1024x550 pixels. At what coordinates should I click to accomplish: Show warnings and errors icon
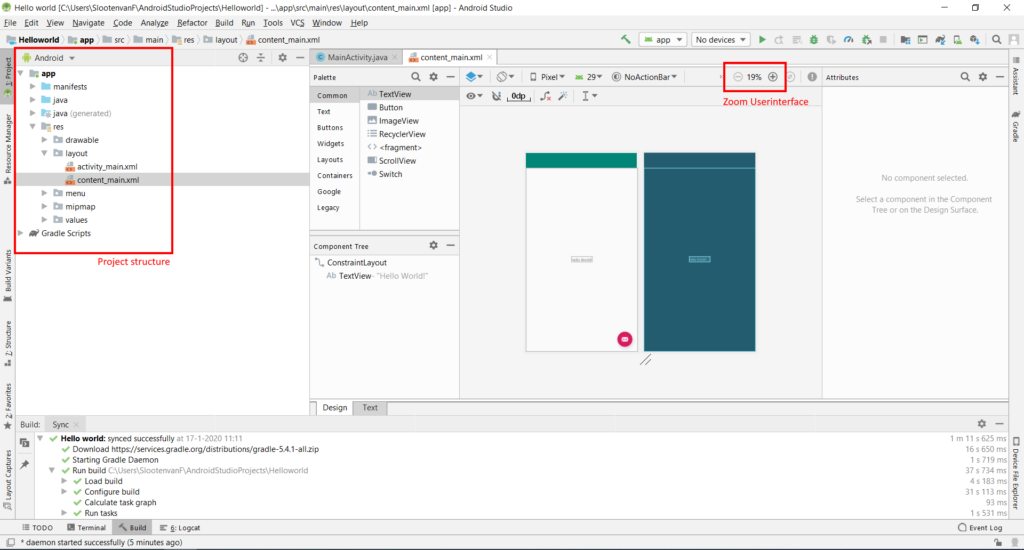click(x=812, y=76)
